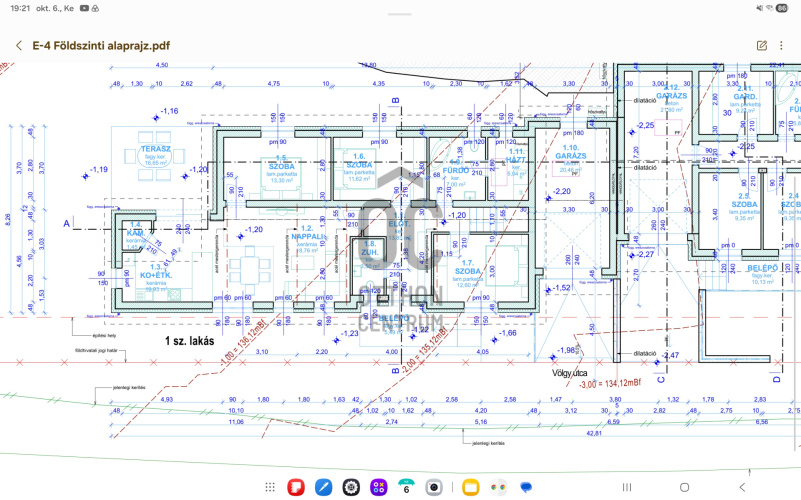The image size is (801, 500).
Task: Open the PDF edit/annotate pencil icon
Action: (762, 45)
